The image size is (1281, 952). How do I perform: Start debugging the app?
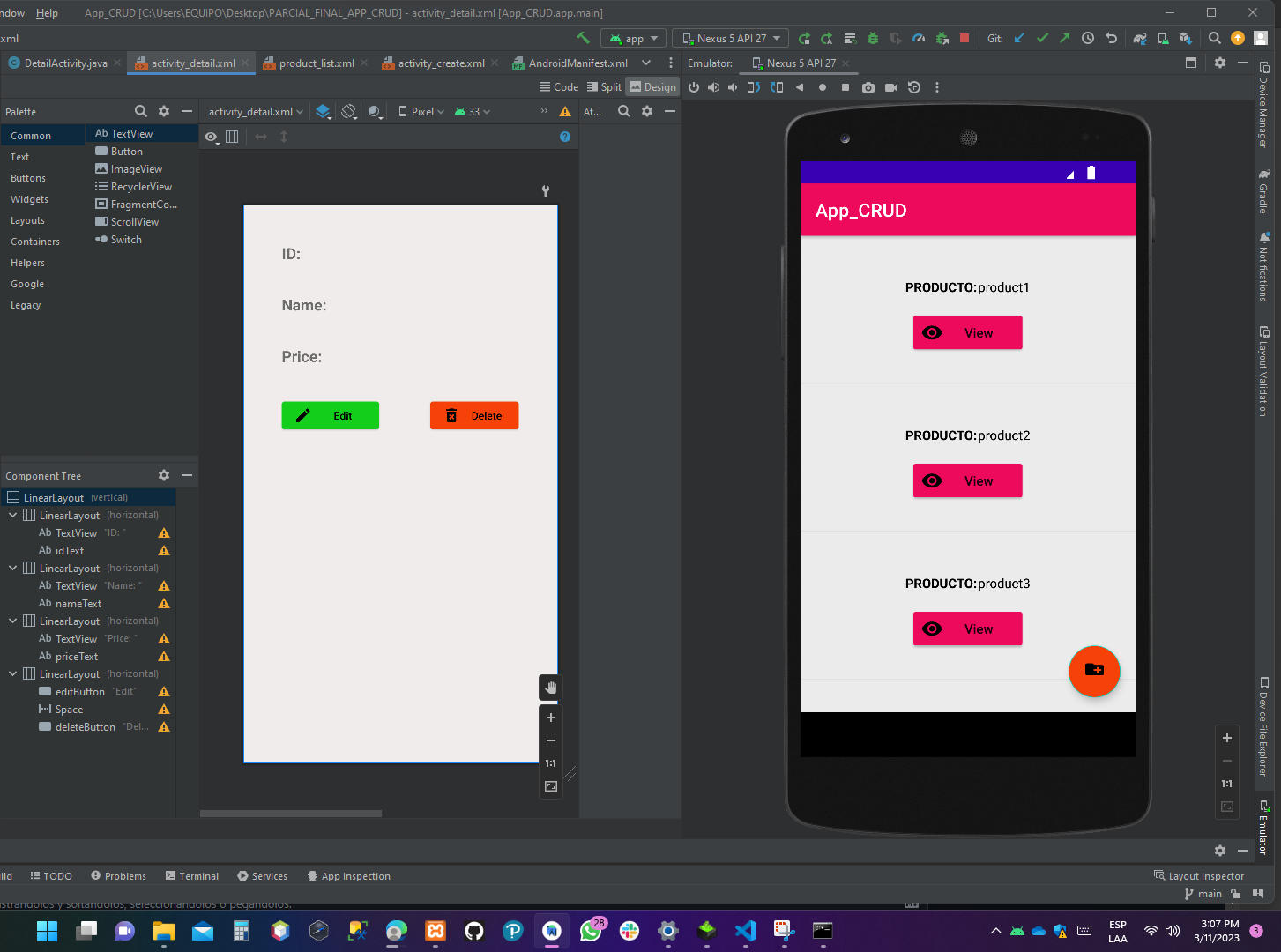pyautogui.click(x=871, y=38)
